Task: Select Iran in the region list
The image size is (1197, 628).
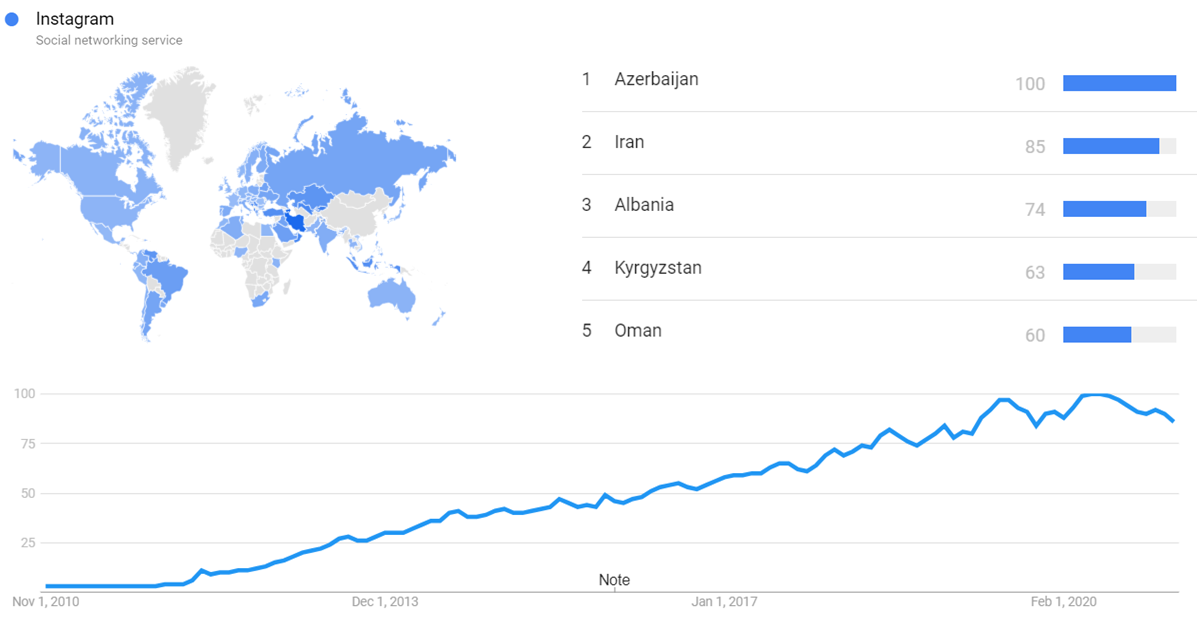Action: (x=629, y=142)
